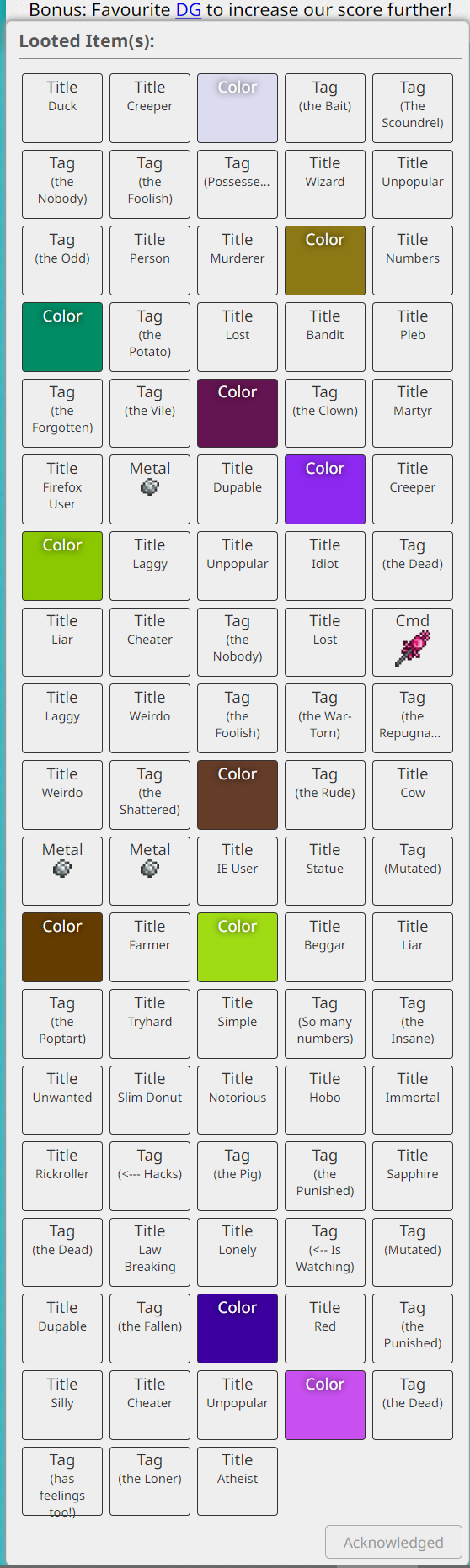Image resolution: width=470 pixels, height=1568 pixels.
Task: Select the Title Slim Donut item
Action: pos(150,1099)
